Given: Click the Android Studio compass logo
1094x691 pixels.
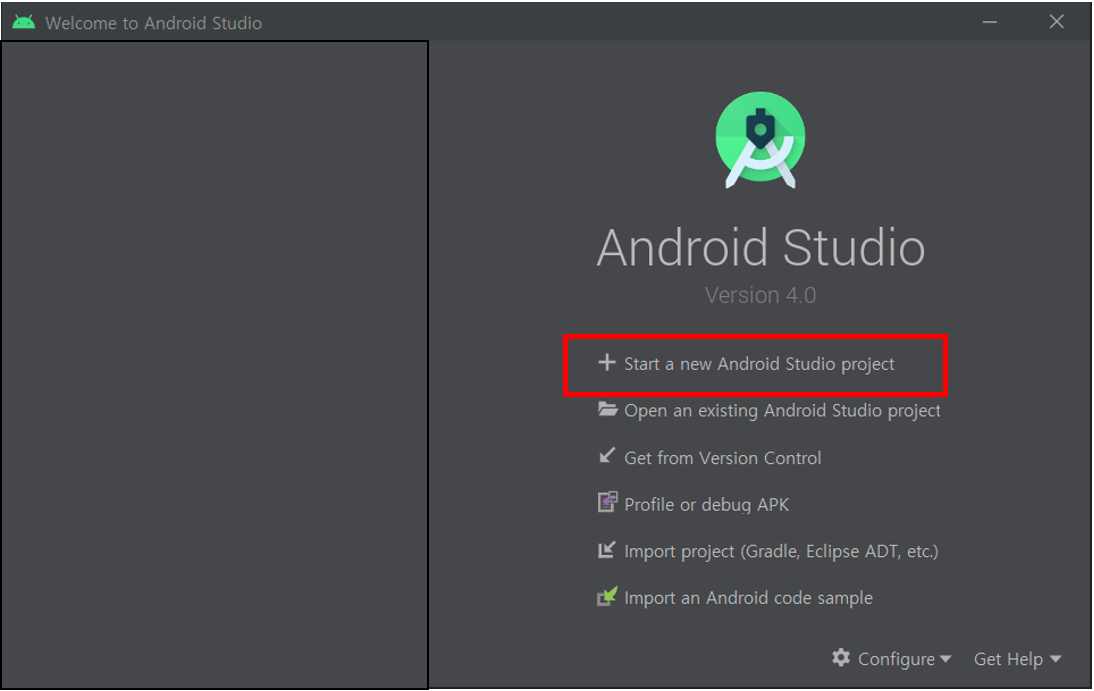Looking at the screenshot, I should click(x=760, y=140).
